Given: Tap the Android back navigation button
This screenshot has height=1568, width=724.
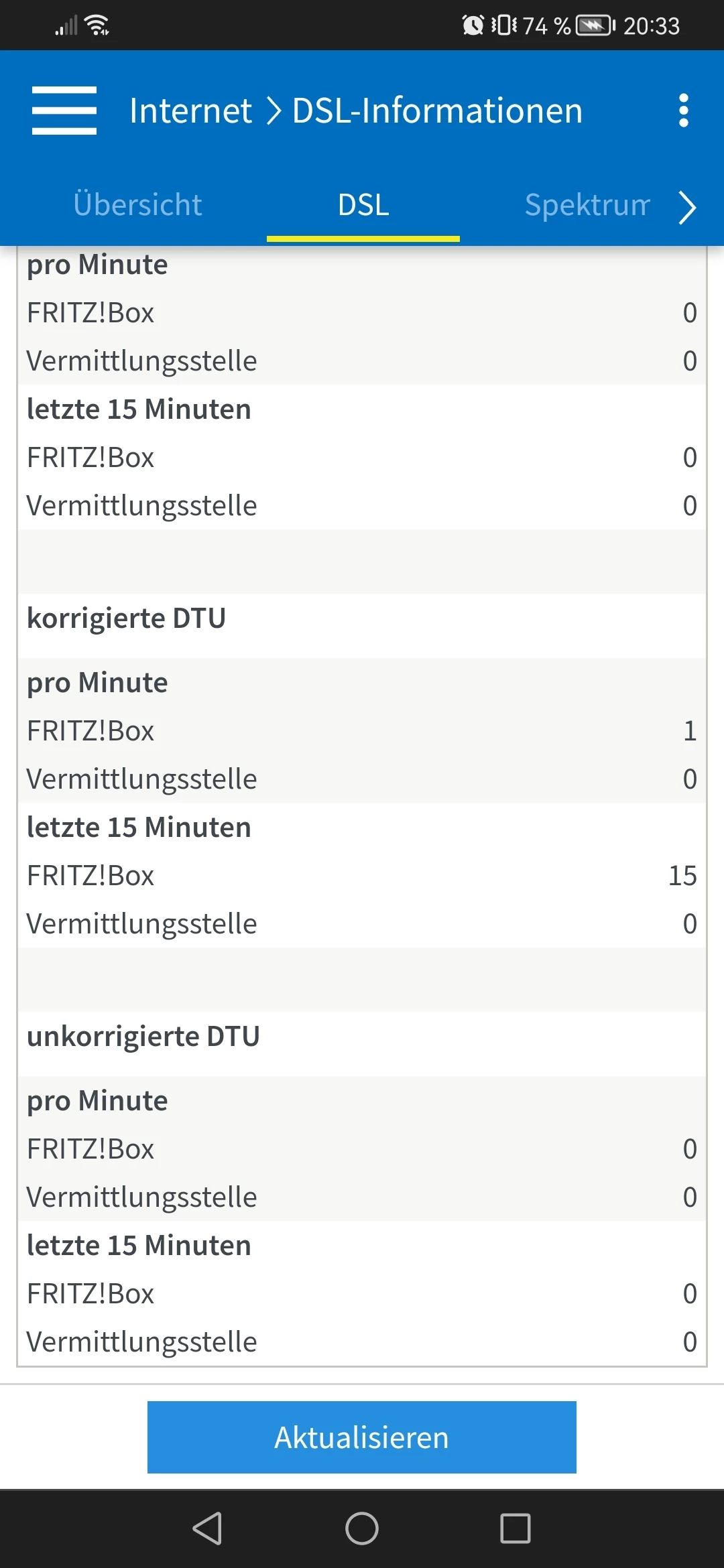Looking at the screenshot, I should point(207,1528).
